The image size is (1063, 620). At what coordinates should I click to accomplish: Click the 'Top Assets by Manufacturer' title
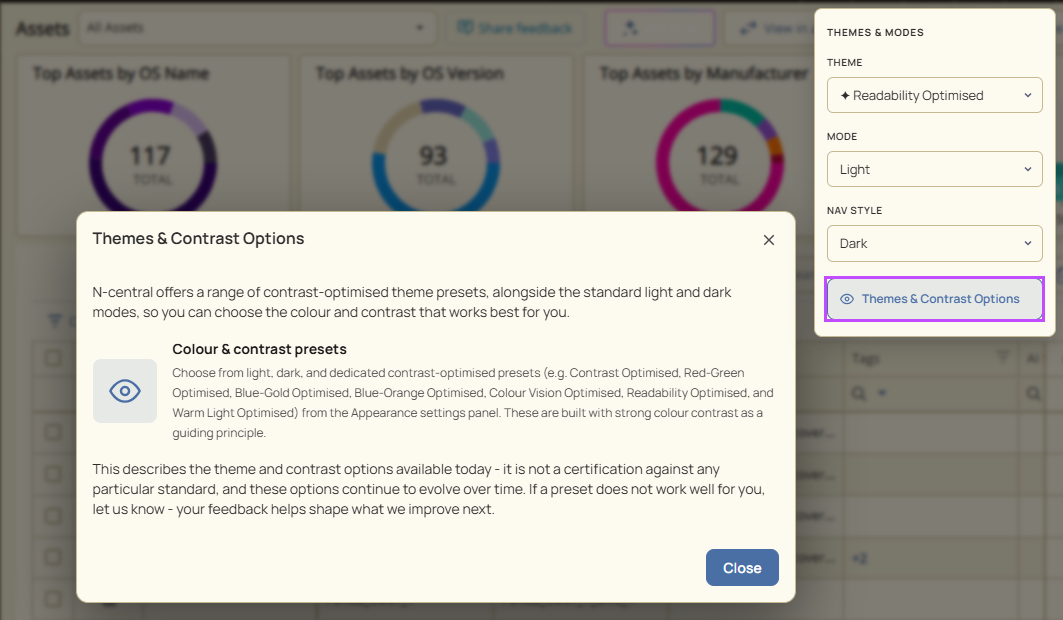click(703, 73)
